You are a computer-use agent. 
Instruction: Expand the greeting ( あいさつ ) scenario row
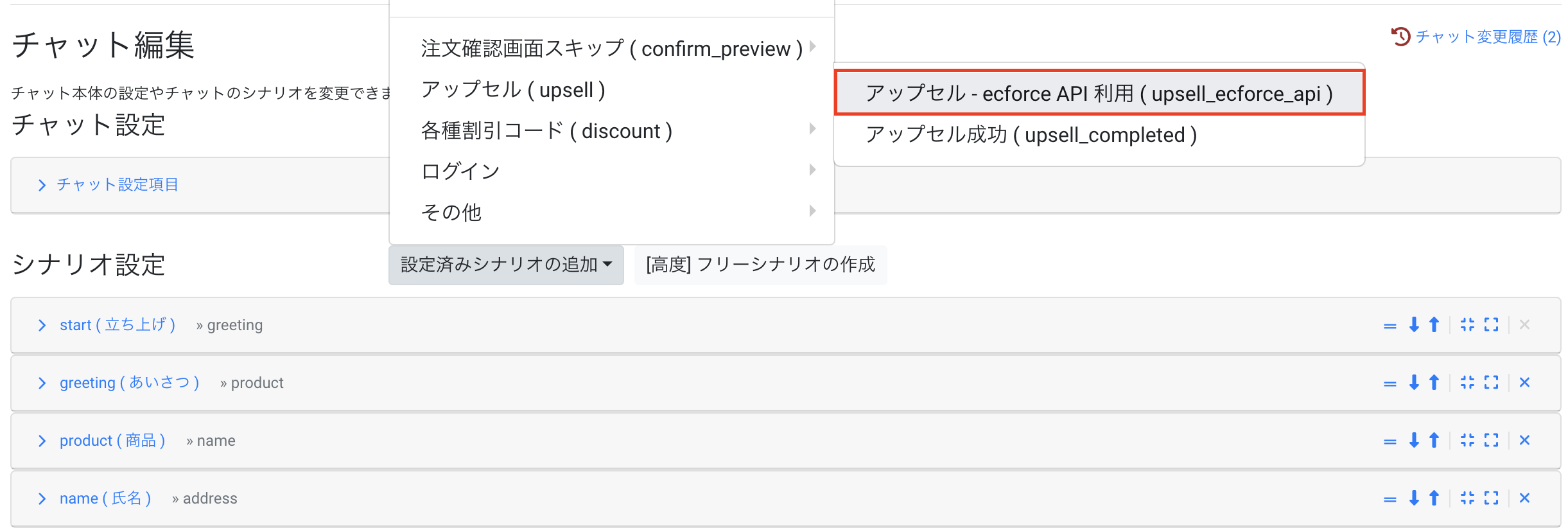click(x=128, y=383)
